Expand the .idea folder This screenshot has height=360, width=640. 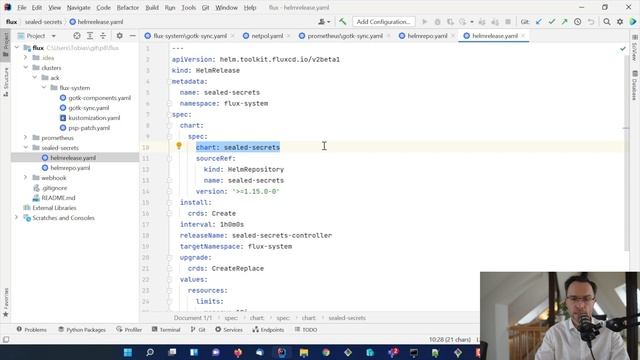pyautogui.click(x=26, y=58)
